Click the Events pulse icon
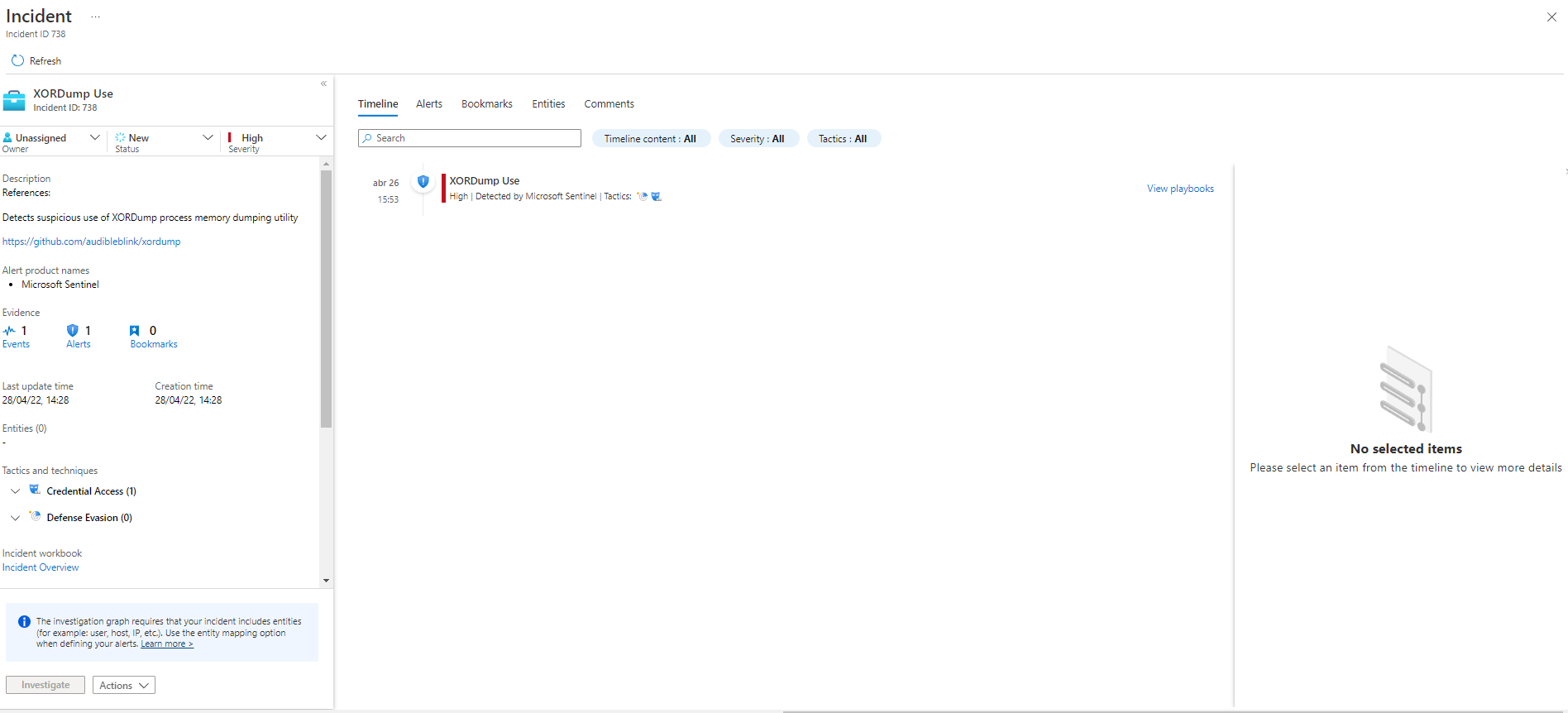Image resolution: width=1568 pixels, height=713 pixels. (x=9, y=331)
